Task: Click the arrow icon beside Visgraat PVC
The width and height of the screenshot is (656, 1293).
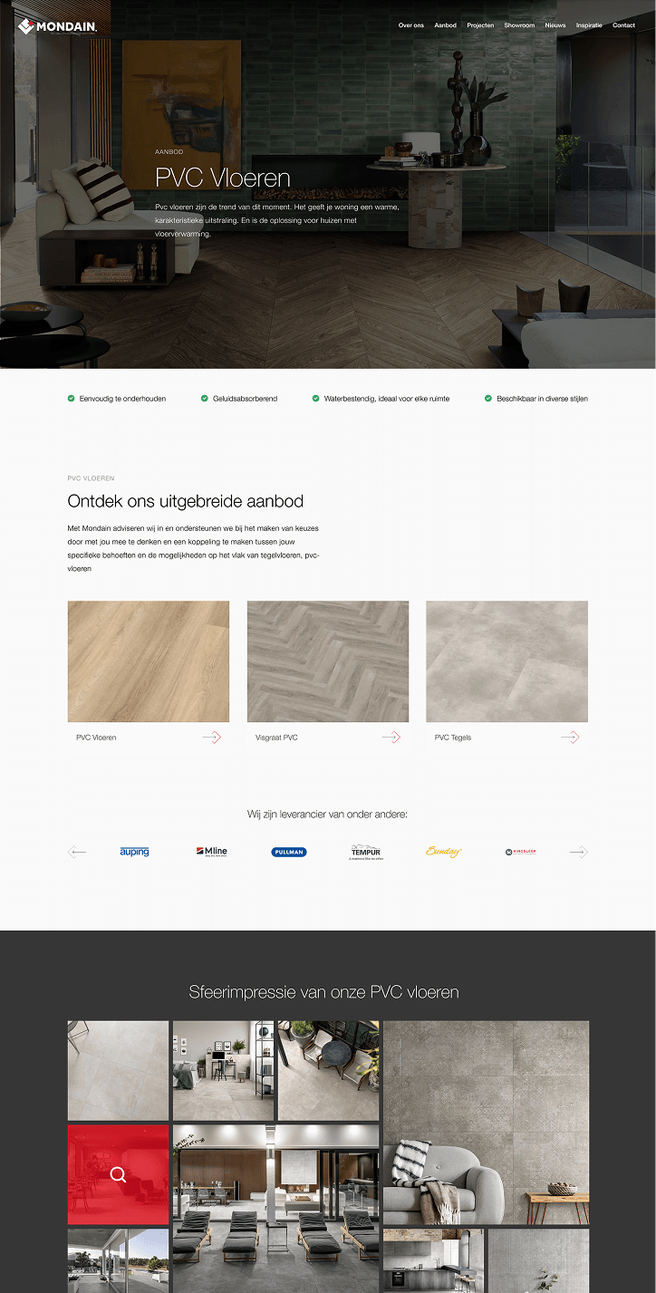Action: point(390,737)
